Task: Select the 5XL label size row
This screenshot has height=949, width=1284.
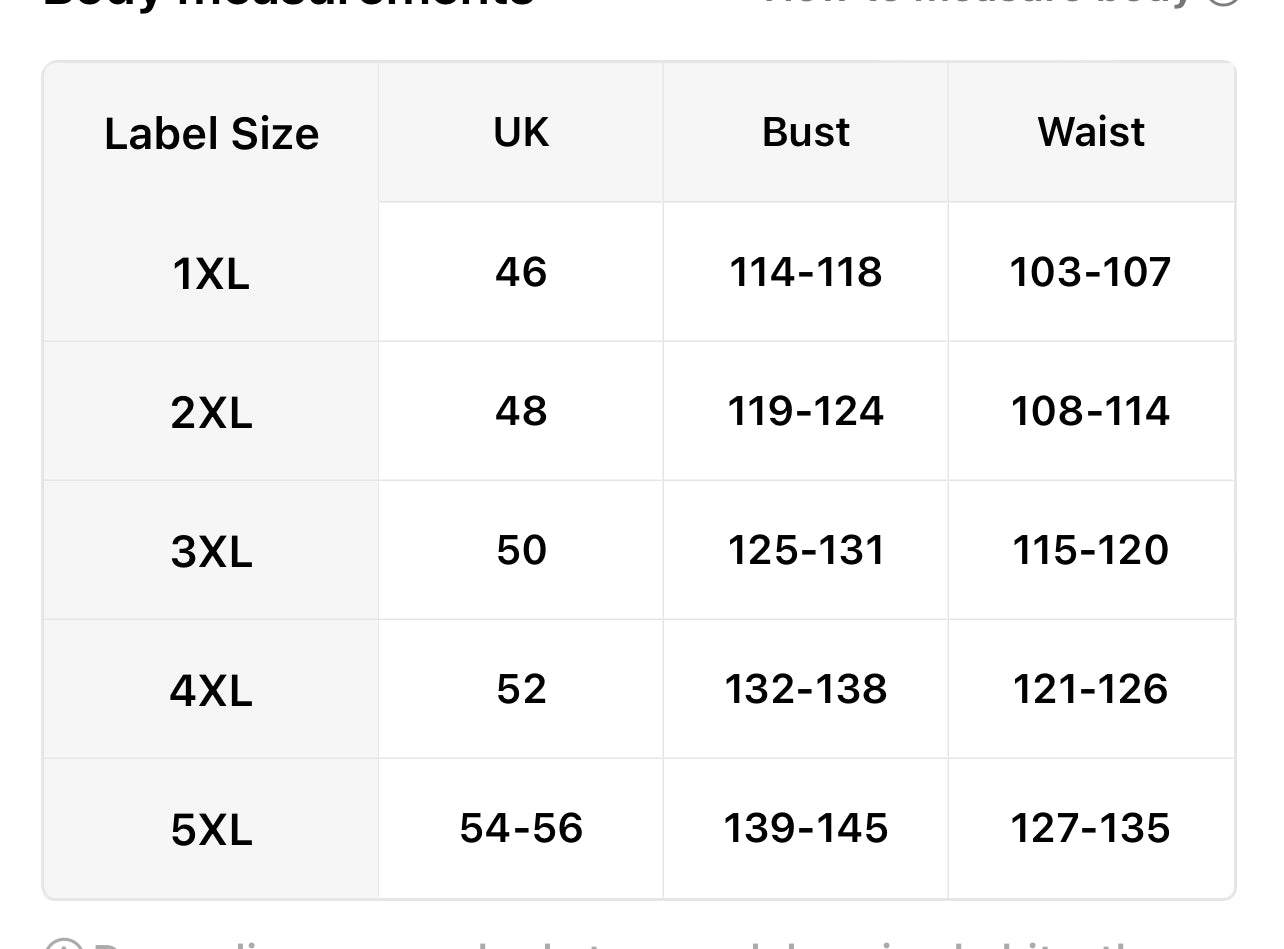Action: point(211,829)
